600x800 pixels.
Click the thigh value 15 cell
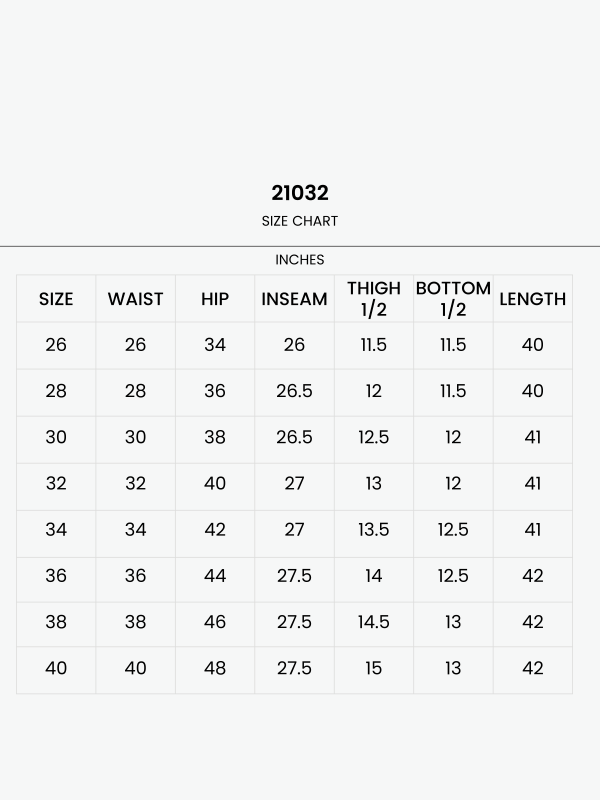(374, 668)
